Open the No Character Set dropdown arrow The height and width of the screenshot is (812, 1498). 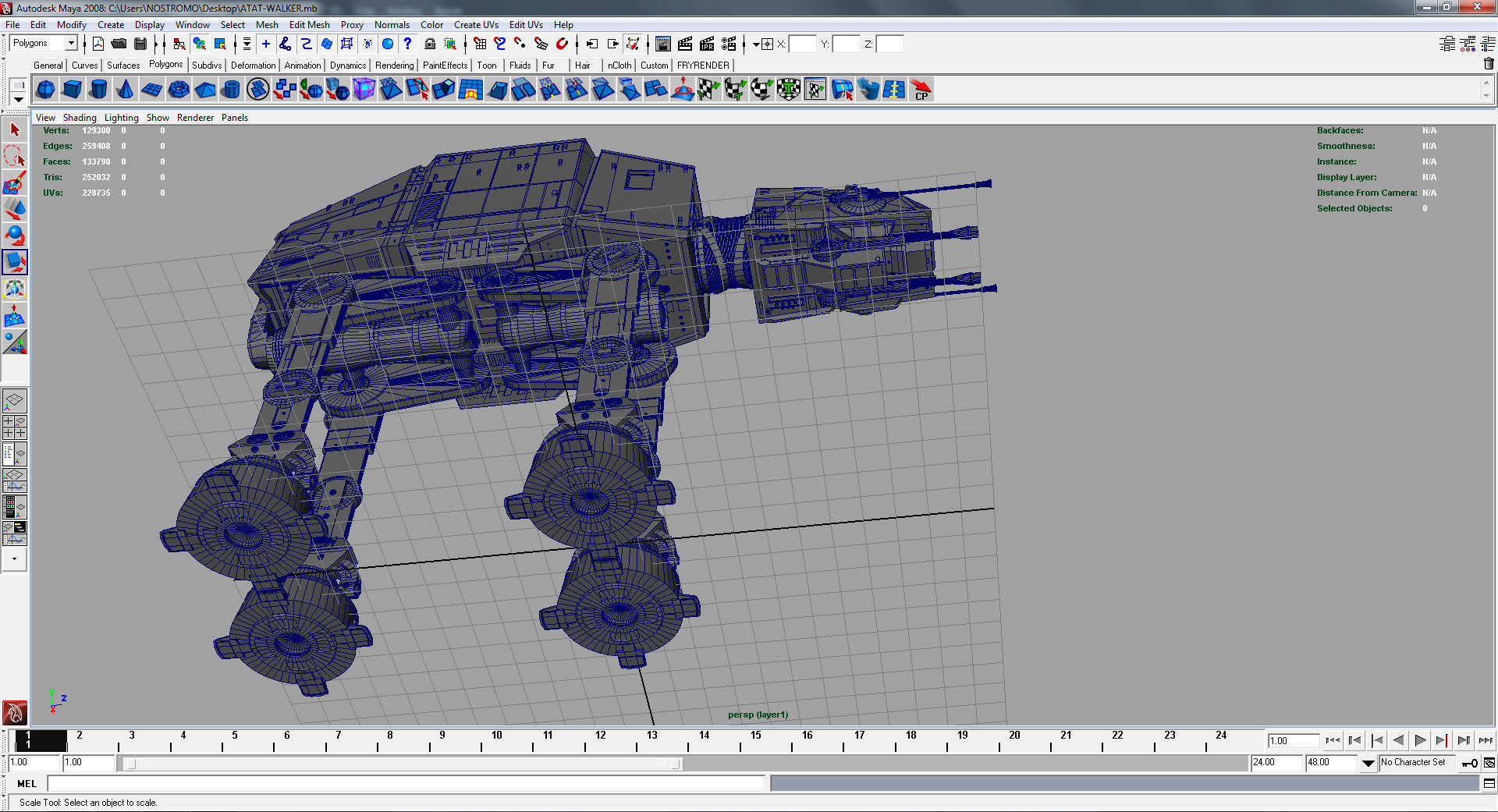1368,764
